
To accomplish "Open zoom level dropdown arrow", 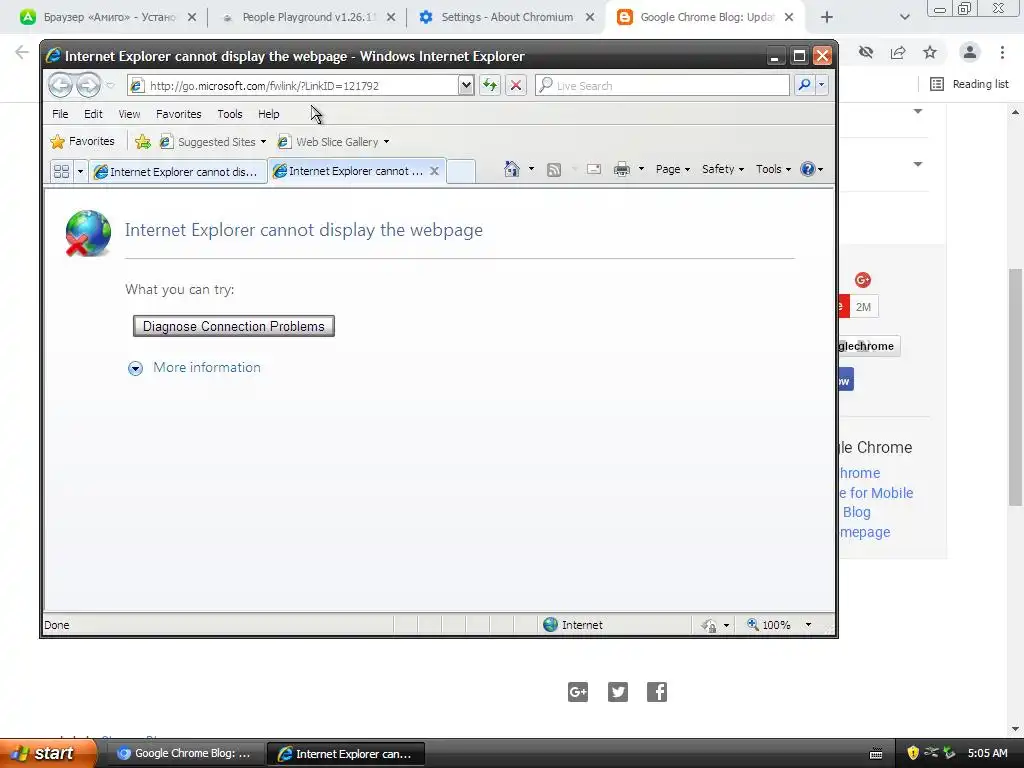I will [808, 625].
